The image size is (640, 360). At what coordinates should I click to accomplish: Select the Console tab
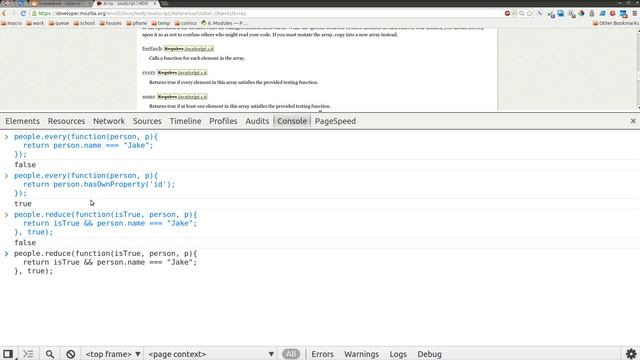coord(292,121)
